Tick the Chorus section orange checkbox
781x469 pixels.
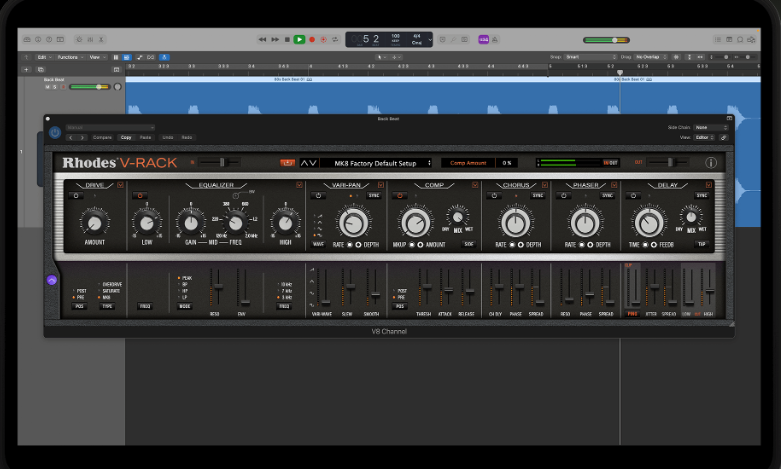[544, 185]
